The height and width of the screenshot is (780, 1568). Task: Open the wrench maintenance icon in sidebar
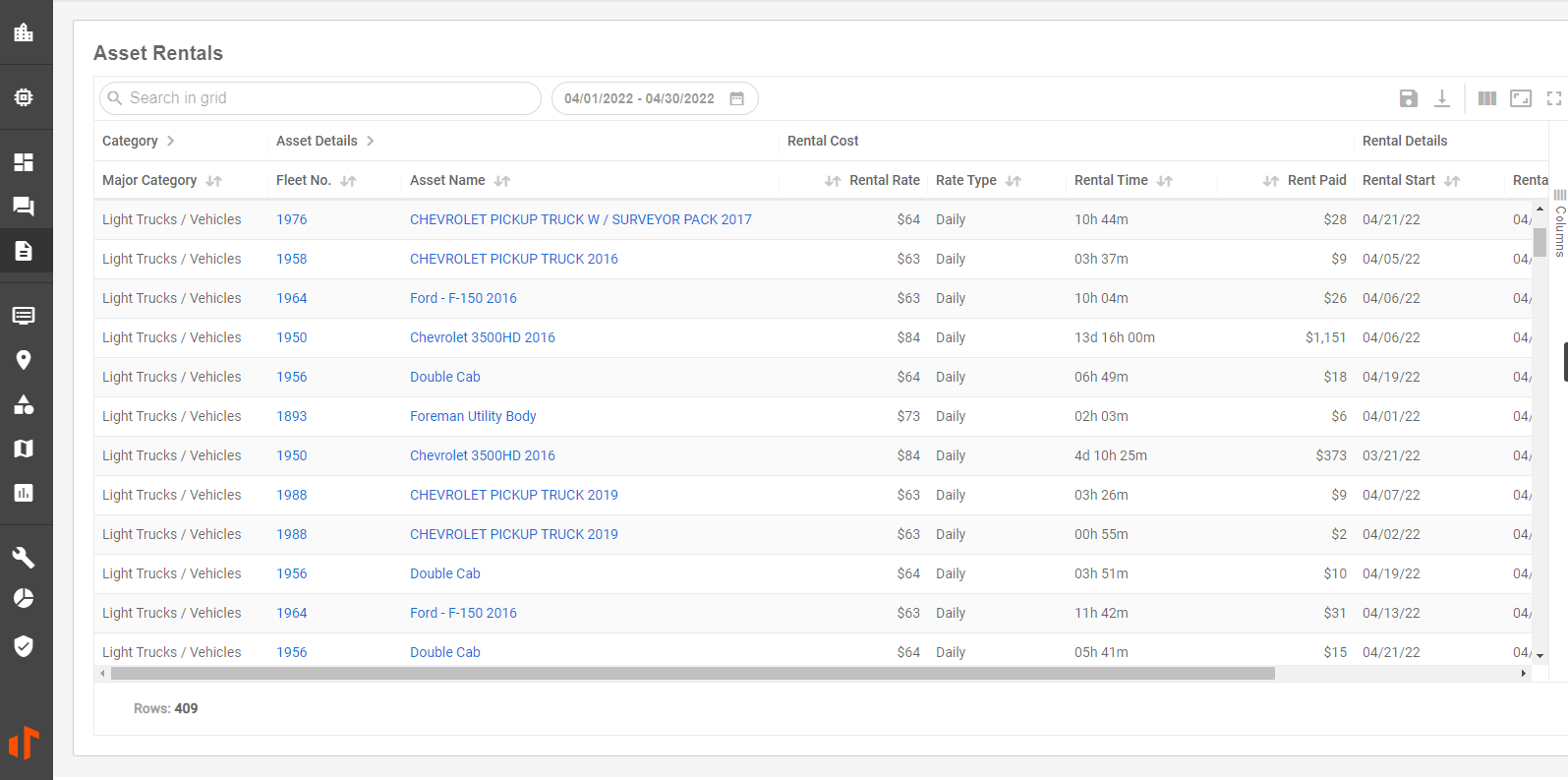(x=24, y=558)
